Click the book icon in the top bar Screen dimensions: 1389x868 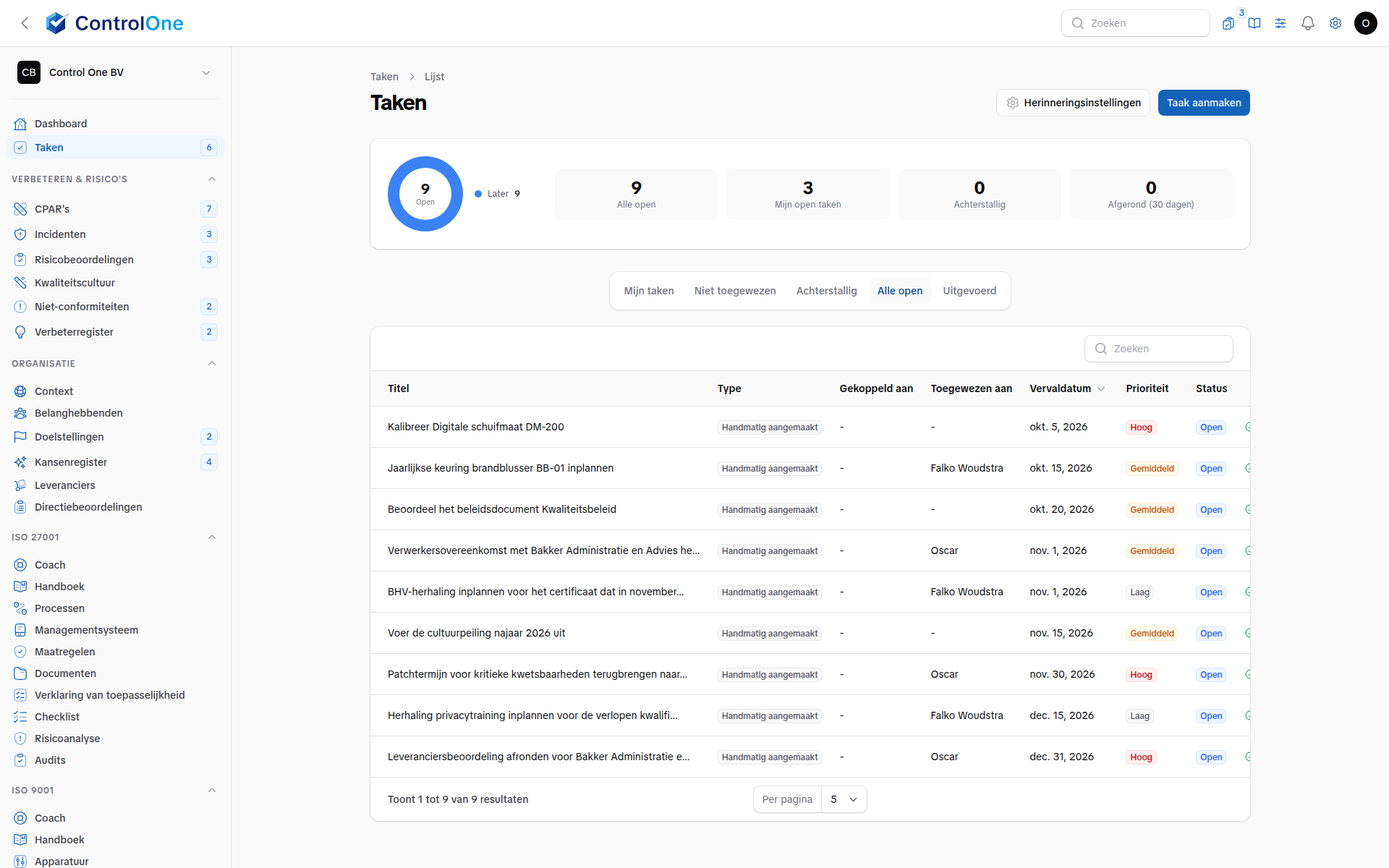point(1254,23)
